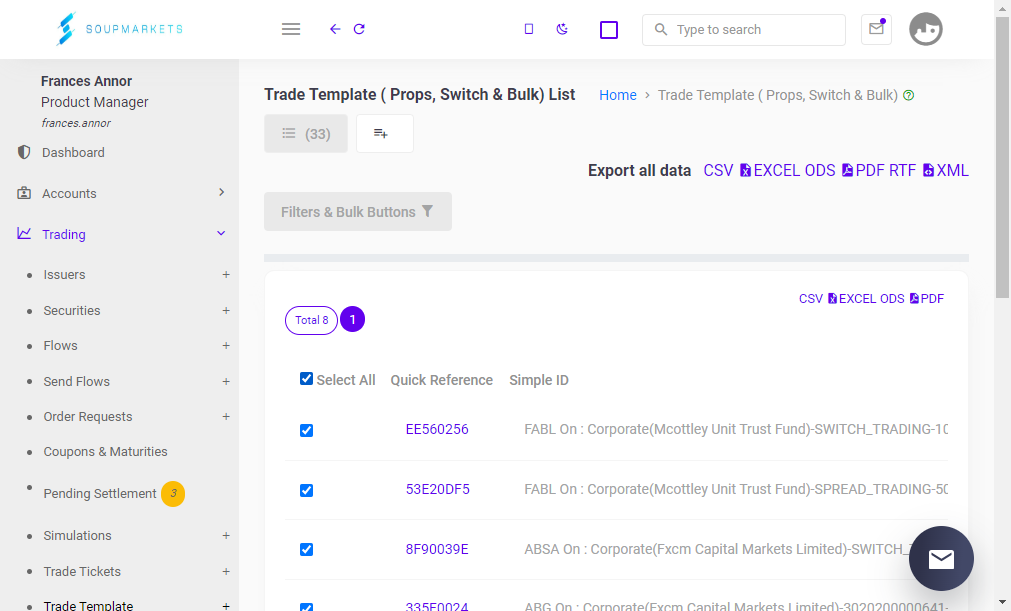Download table PDF link in card
Screen dimensions: 1011x611
tap(927, 299)
